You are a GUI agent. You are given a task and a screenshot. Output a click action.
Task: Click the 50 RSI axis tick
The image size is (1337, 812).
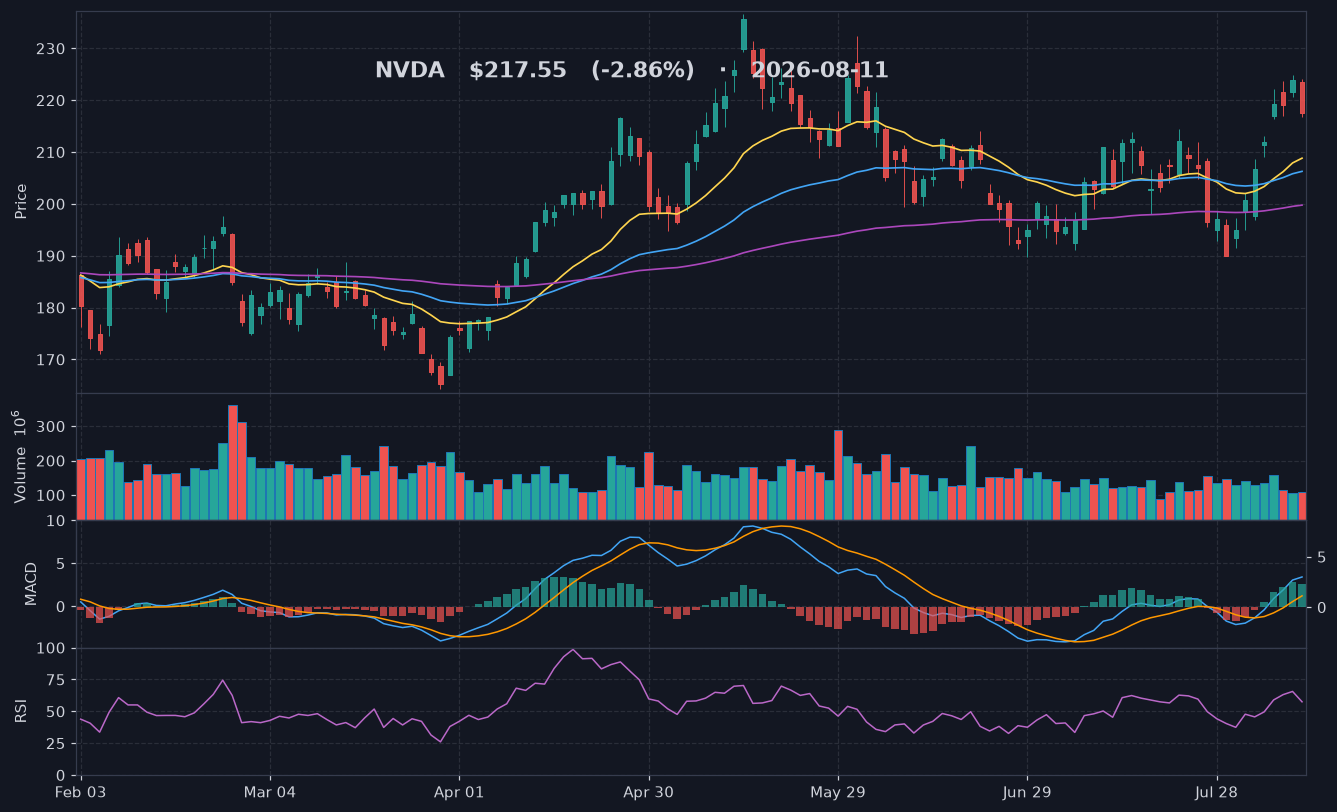tap(56, 712)
